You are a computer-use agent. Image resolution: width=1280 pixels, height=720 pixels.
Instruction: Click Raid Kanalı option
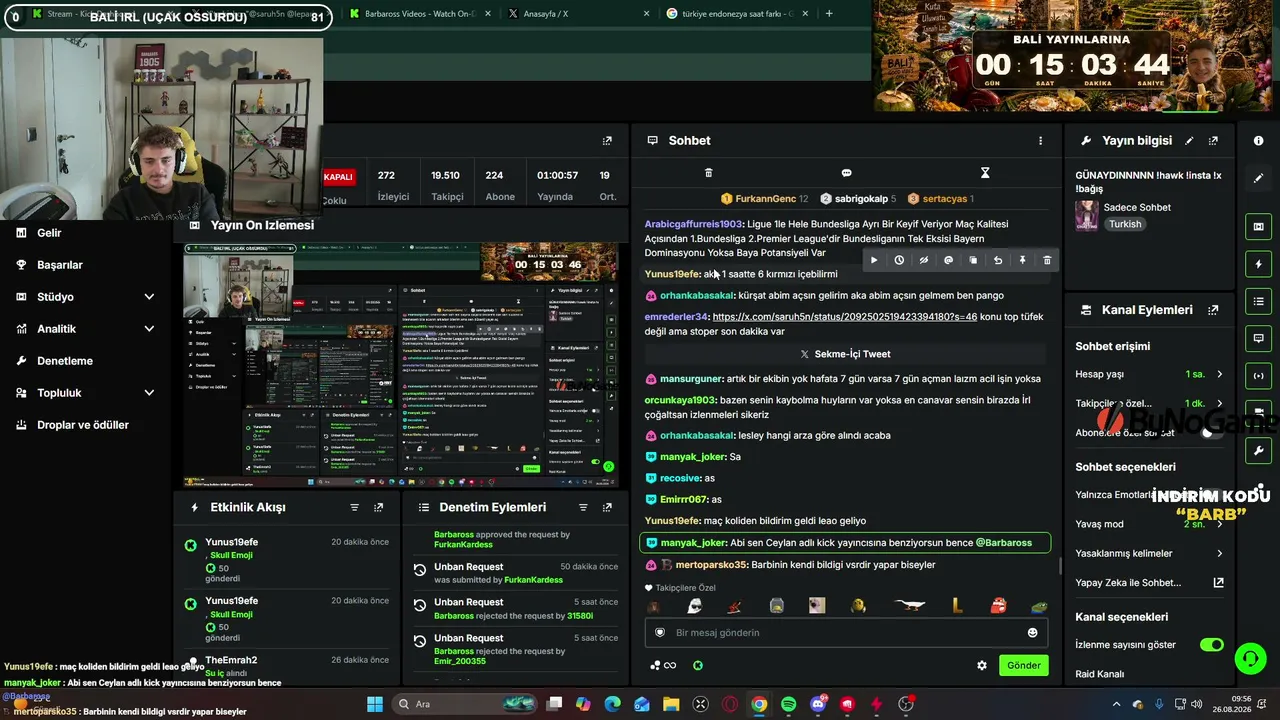[1100, 674]
